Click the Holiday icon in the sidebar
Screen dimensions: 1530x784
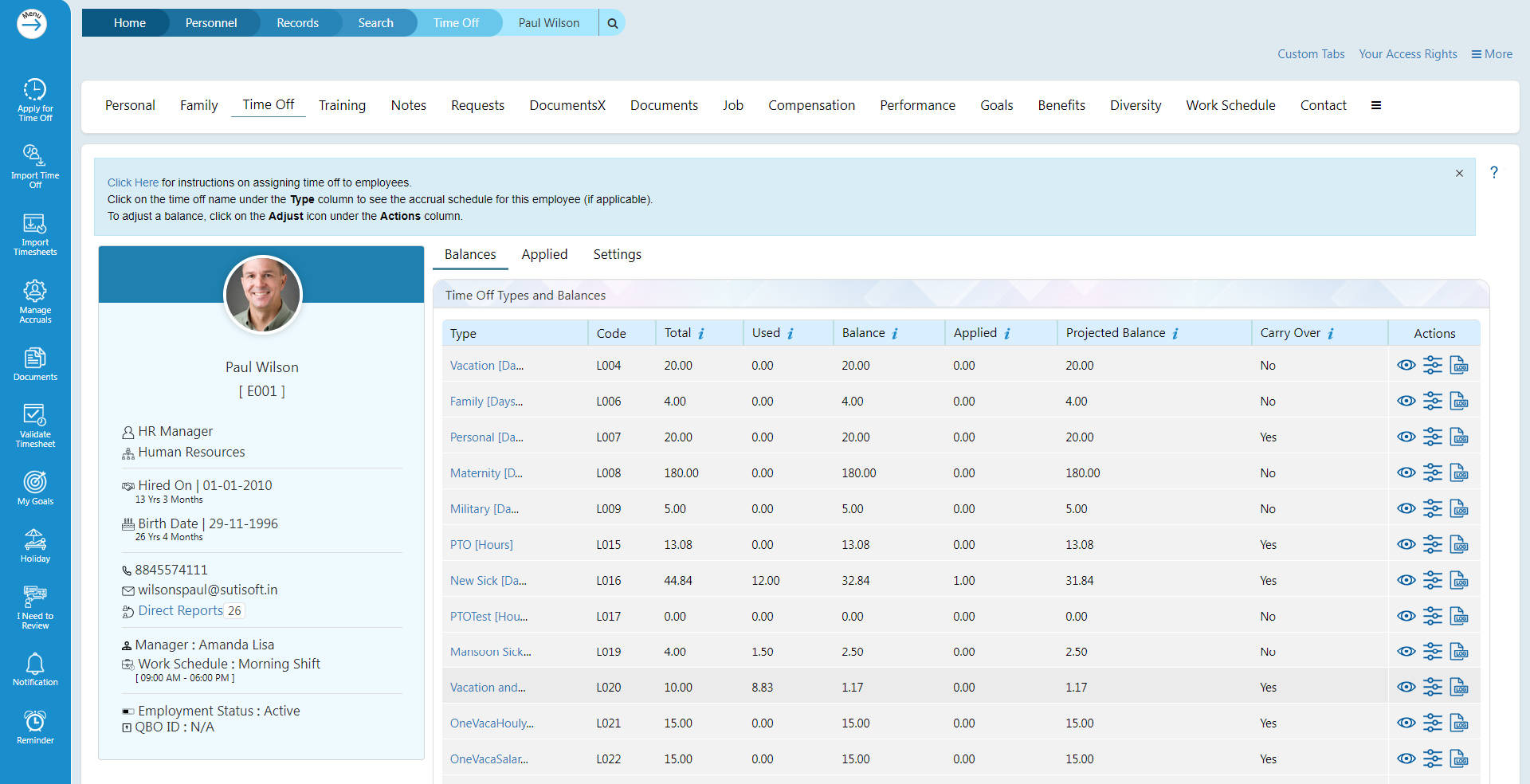coord(35,546)
